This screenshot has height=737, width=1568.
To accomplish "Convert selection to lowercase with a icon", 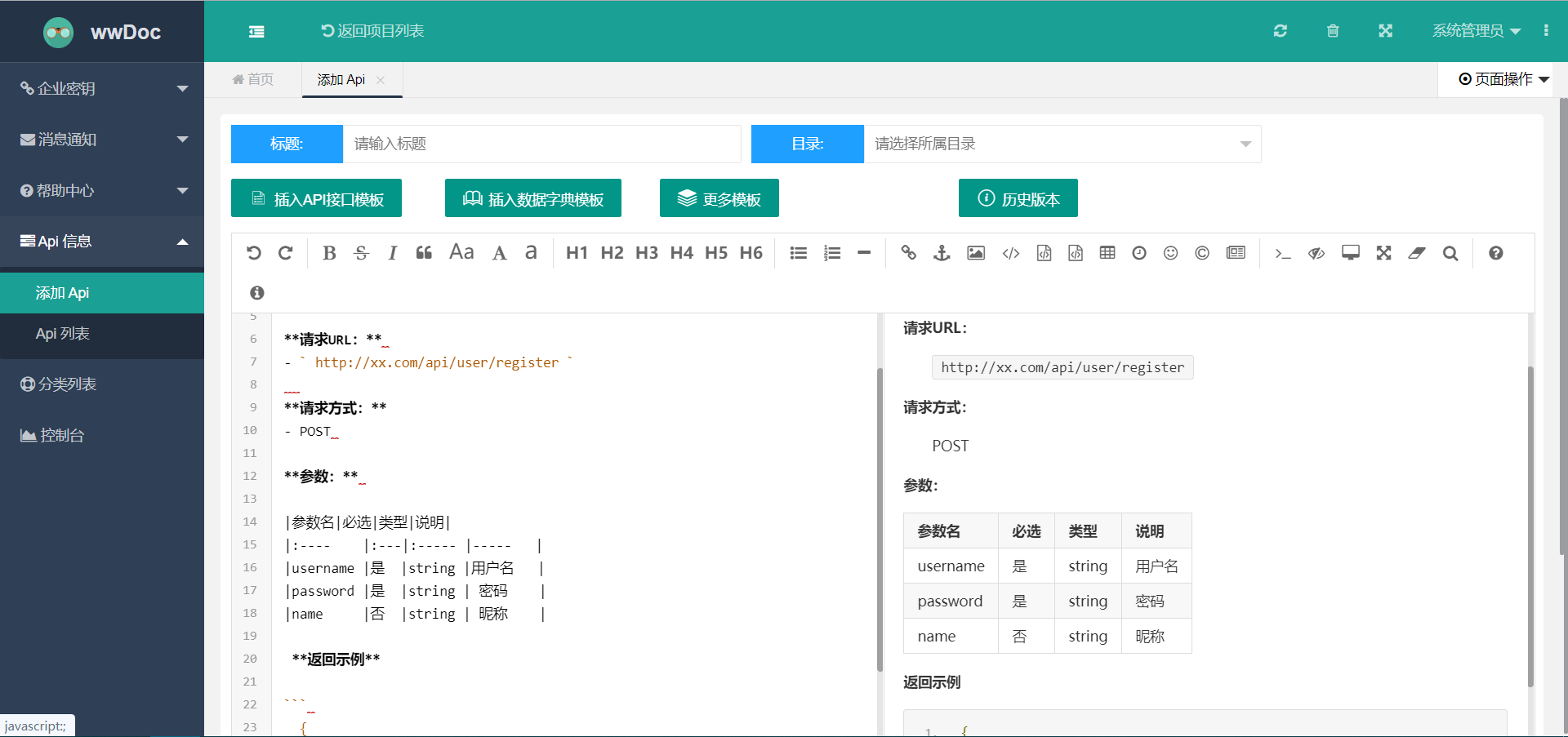I will click(x=531, y=252).
